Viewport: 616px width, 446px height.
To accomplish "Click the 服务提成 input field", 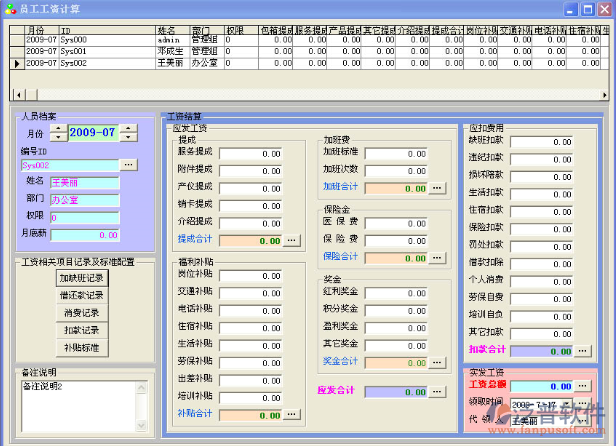I will coord(251,155).
